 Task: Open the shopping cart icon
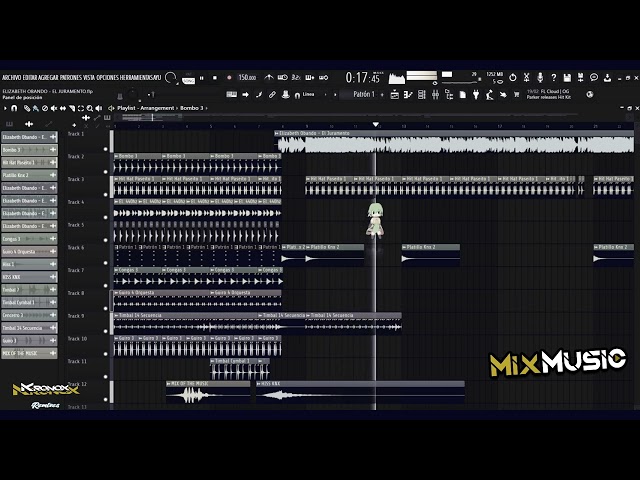(516, 95)
